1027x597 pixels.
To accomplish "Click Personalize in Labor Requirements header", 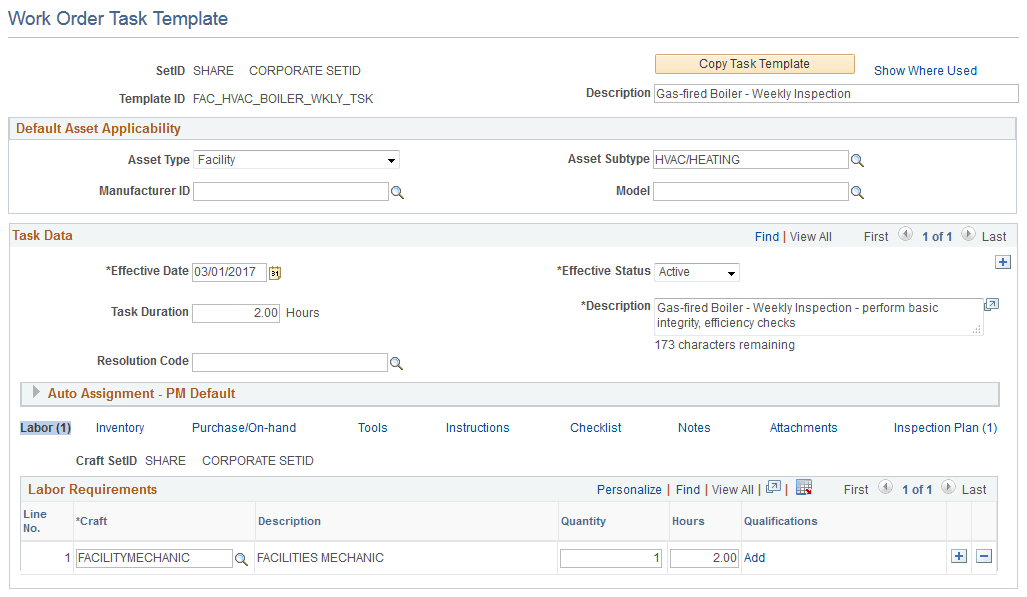I will (629, 489).
